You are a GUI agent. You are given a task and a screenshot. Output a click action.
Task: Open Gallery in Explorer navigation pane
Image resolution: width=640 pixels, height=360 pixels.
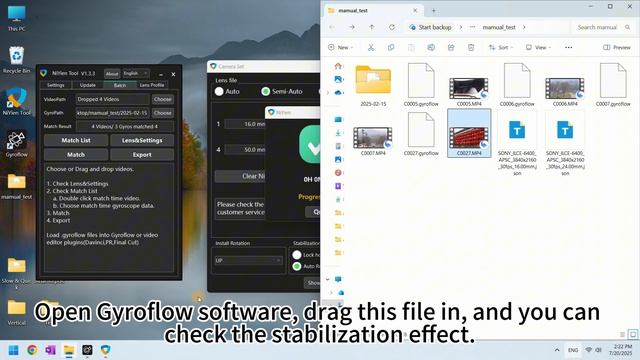click(x=338, y=79)
